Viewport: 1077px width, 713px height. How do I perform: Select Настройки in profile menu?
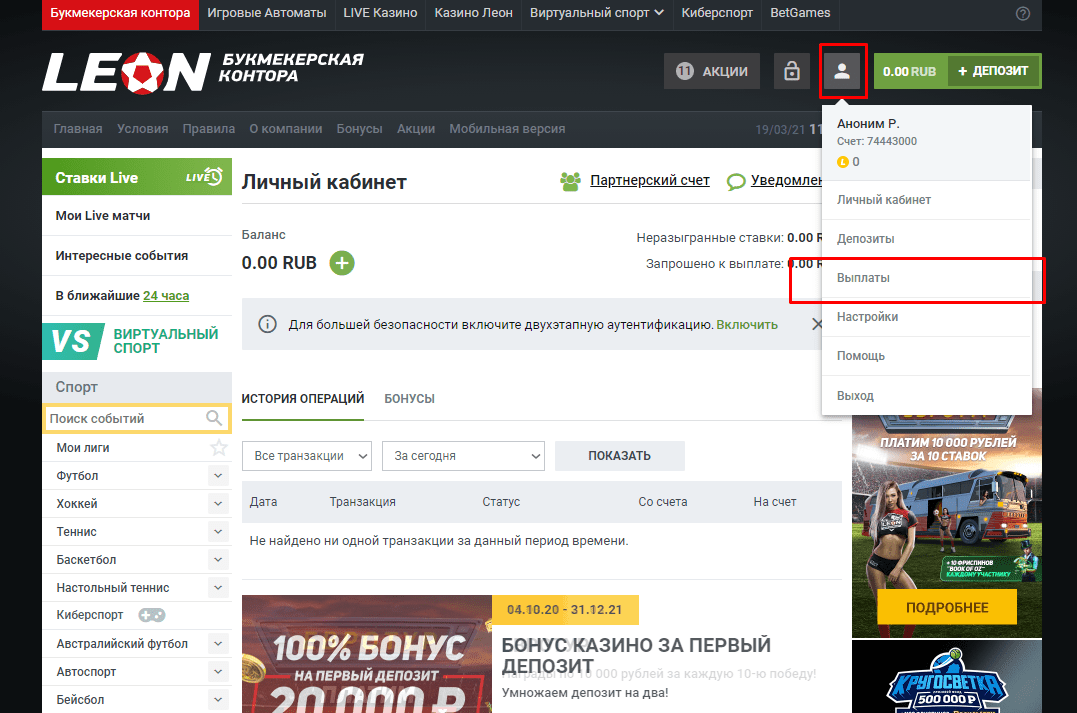tap(927, 317)
